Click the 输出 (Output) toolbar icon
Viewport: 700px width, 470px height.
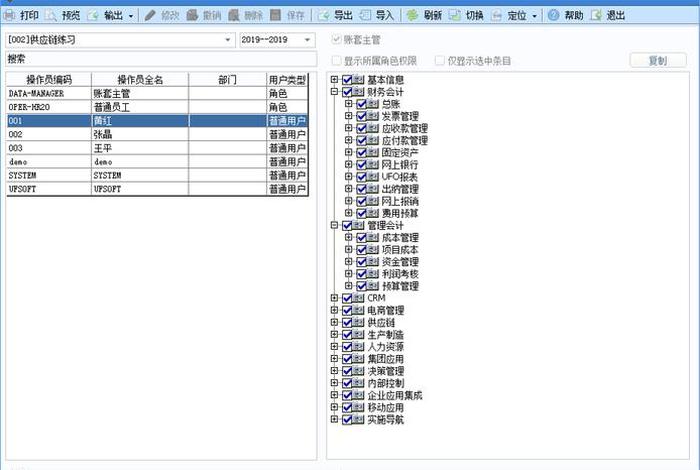[93, 16]
